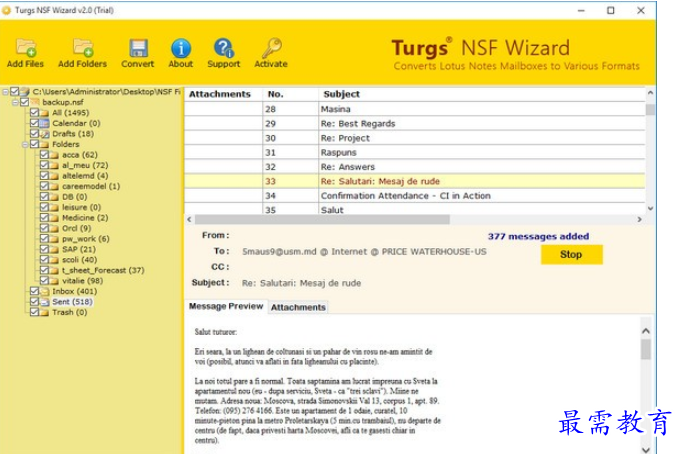Sort by the Subject column header

pos(482,94)
